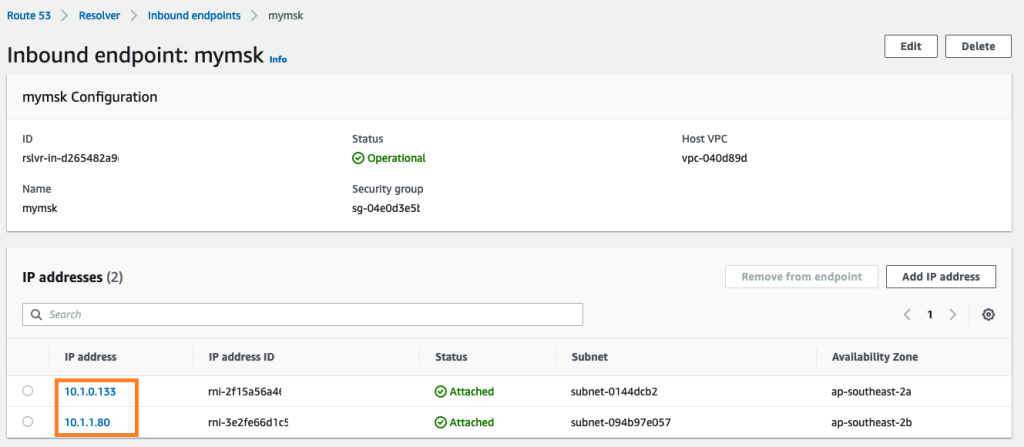Focus the IP addresses search field
The height and width of the screenshot is (447, 1024).
(310, 314)
